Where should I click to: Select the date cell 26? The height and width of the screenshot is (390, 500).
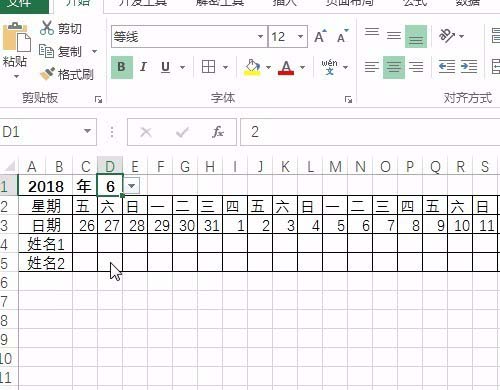[x=85, y=225]
